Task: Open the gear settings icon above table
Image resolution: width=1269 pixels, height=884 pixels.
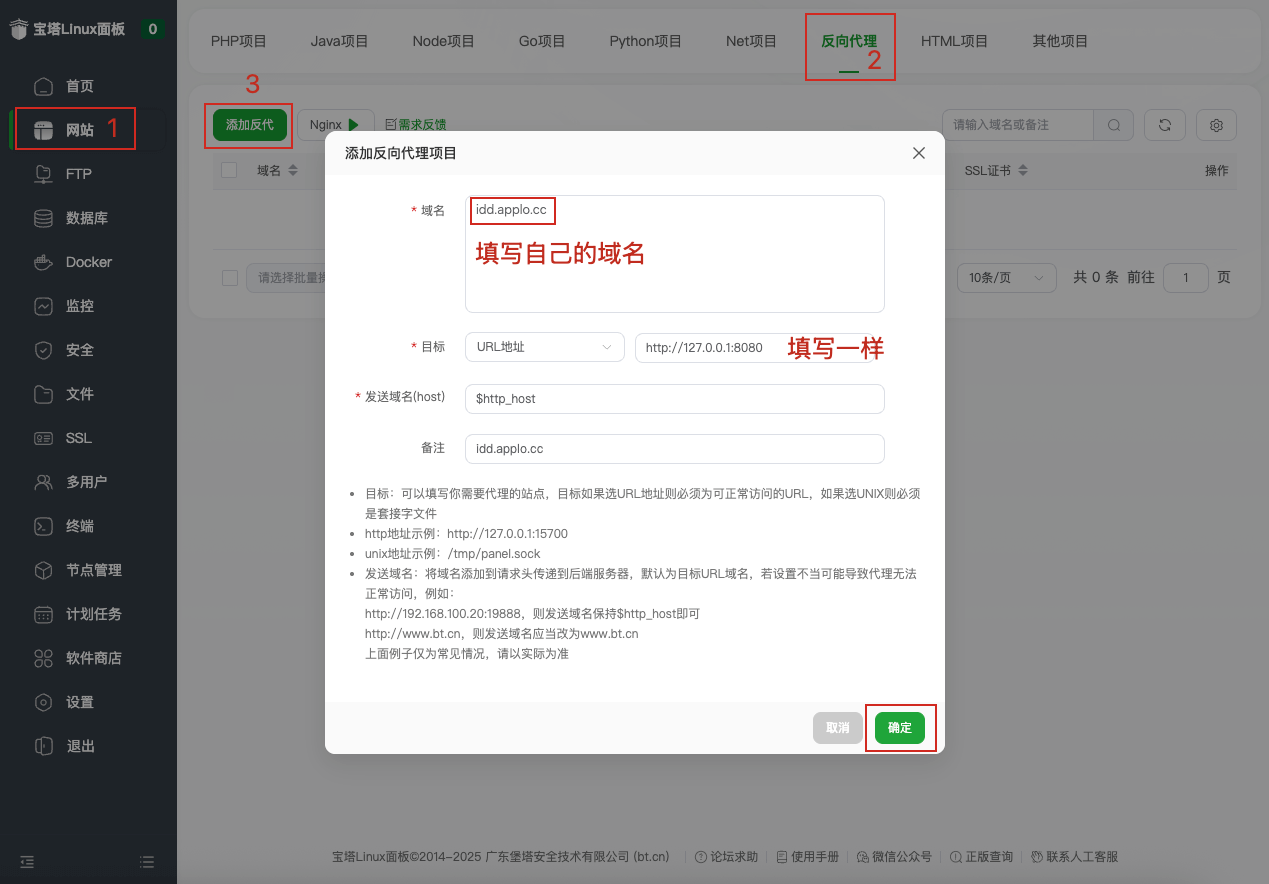Action: pyautogui.click(x=1216, y=125)
